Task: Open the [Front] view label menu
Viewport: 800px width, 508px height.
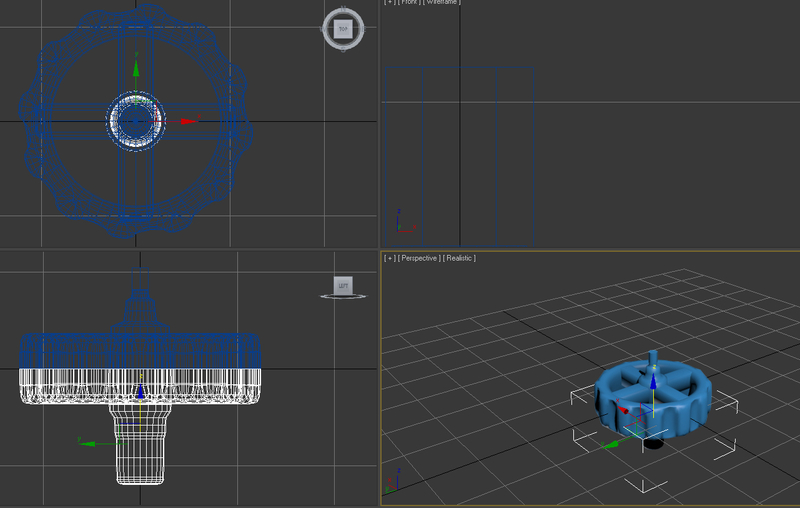Action: [408, 3]
